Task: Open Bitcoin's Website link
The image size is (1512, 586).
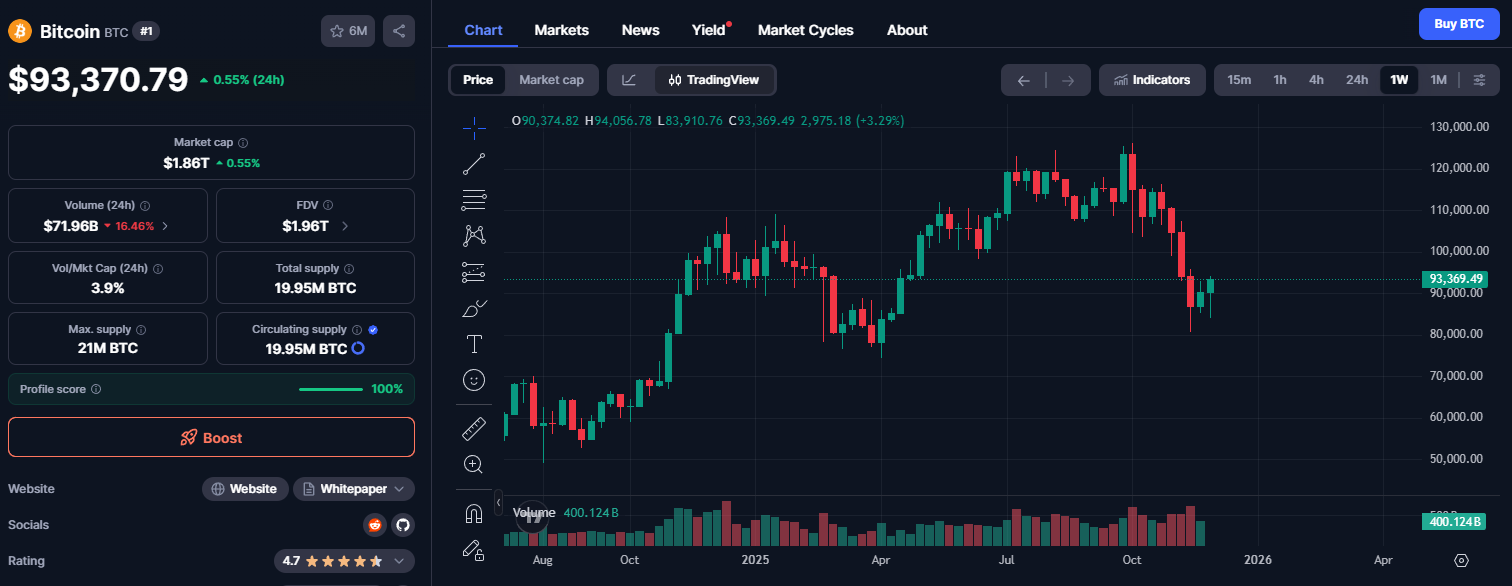Action: pos(245,488)
